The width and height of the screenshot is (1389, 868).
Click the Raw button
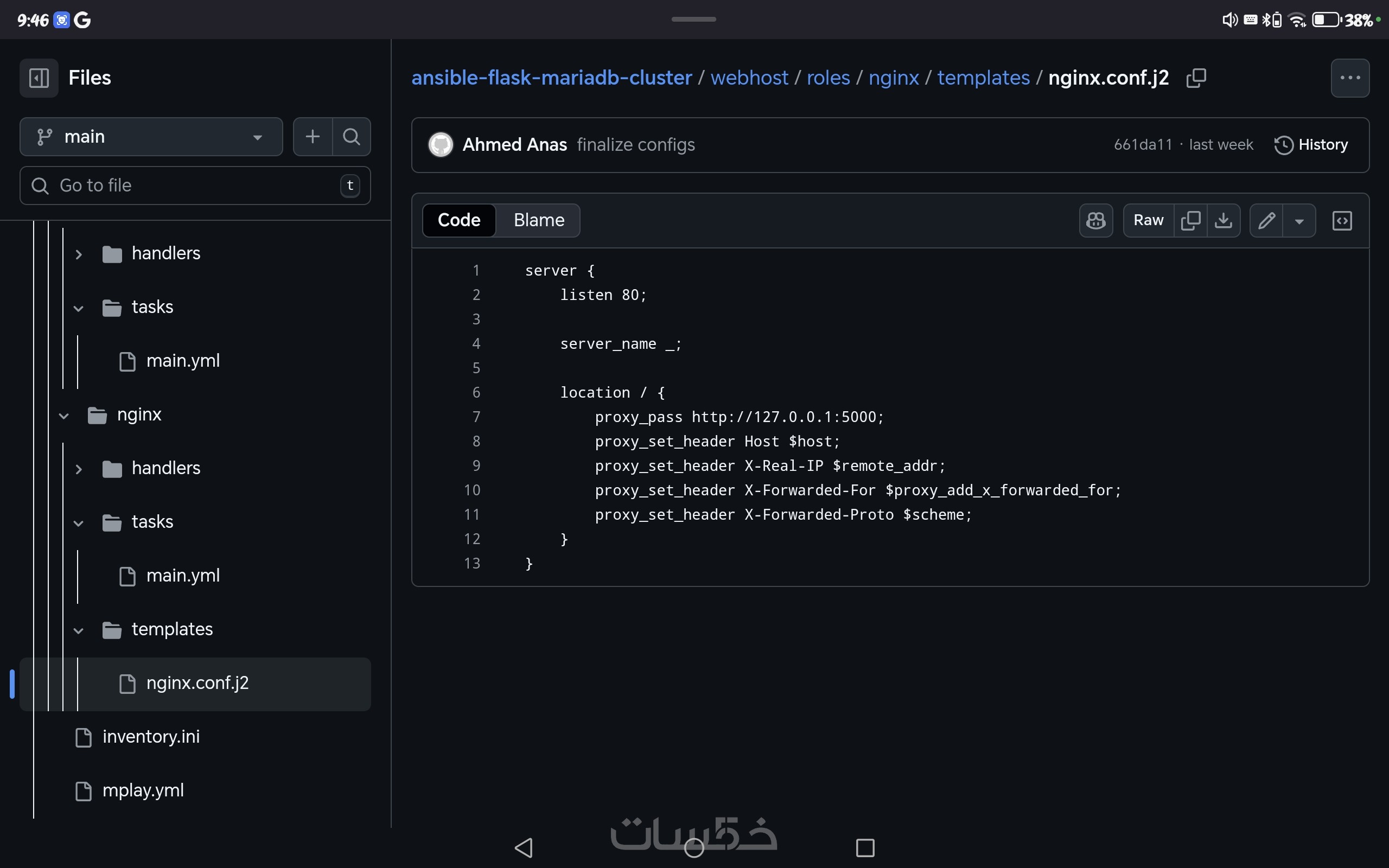(1148, 220)
